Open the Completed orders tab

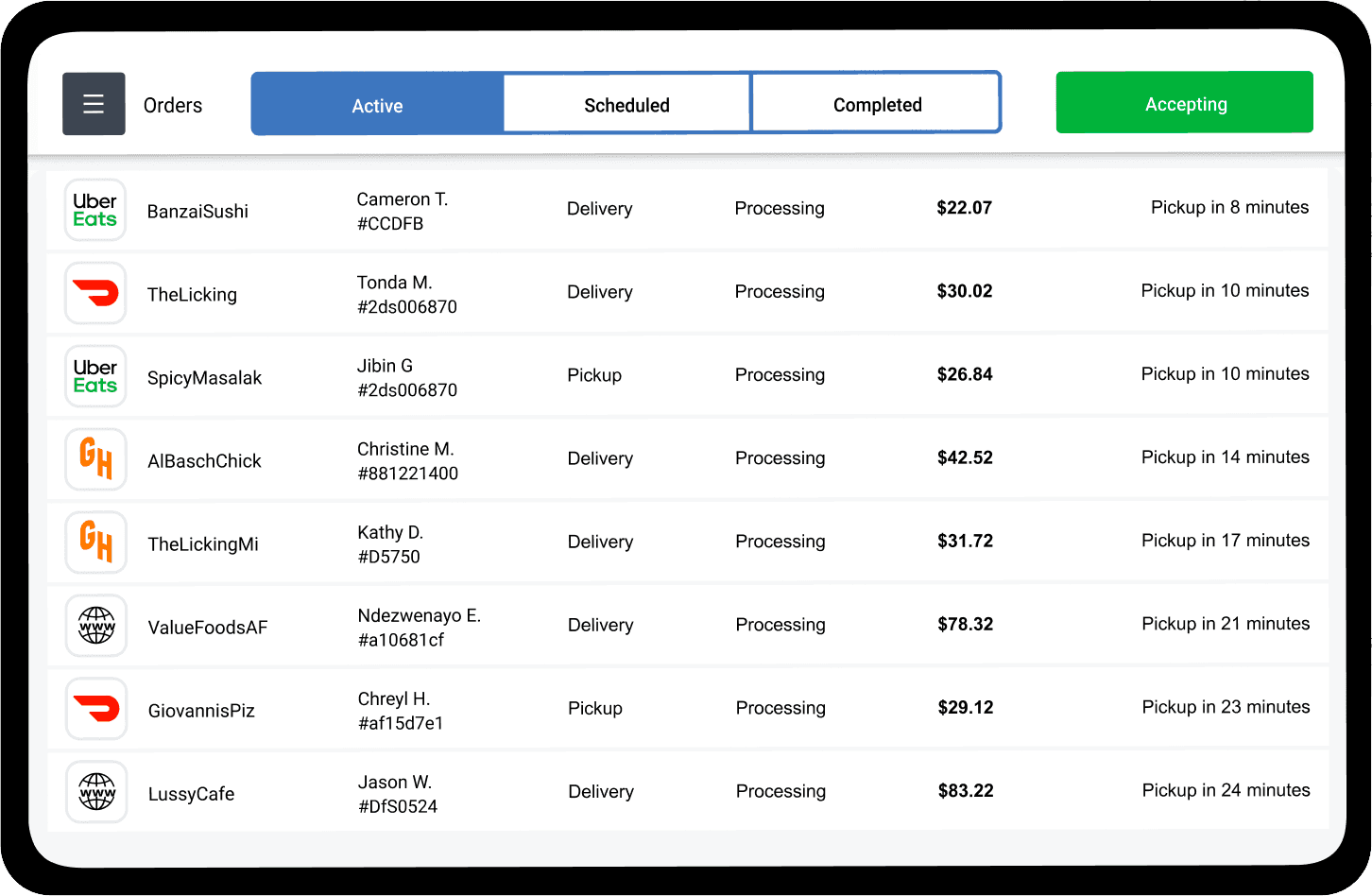[877, 105]
